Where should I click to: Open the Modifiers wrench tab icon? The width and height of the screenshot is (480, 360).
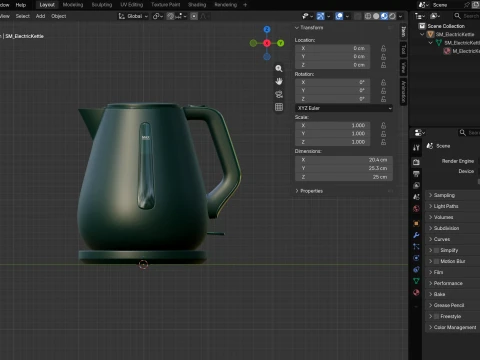coord(416,235)
